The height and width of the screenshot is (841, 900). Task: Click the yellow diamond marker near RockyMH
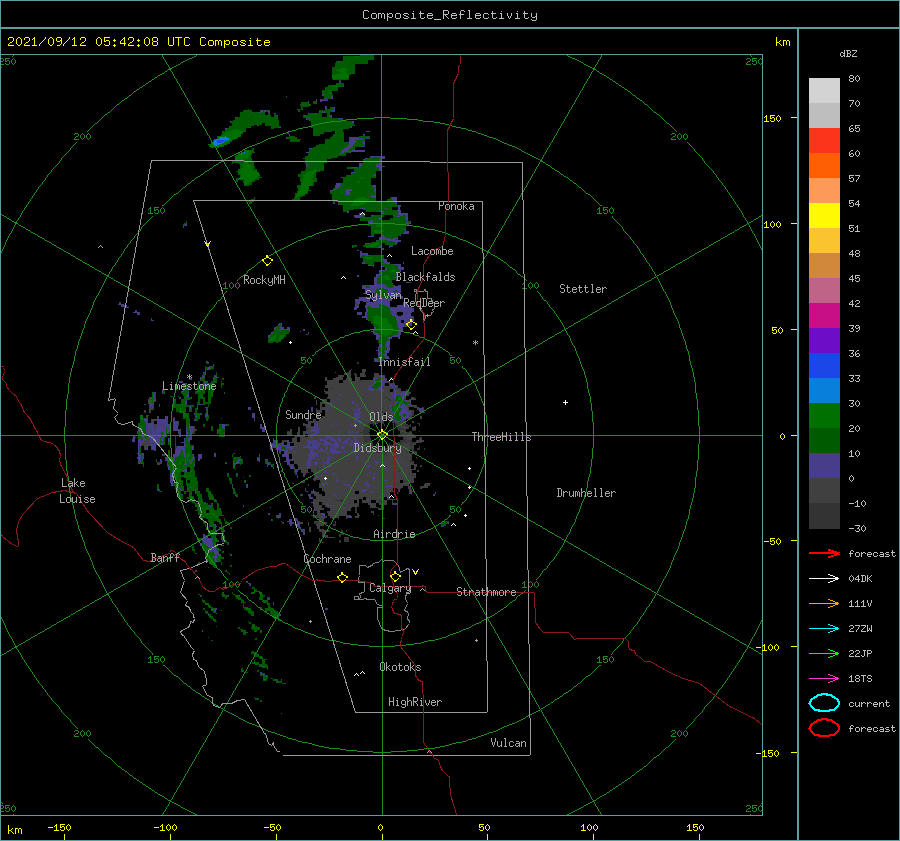point(267,261)
